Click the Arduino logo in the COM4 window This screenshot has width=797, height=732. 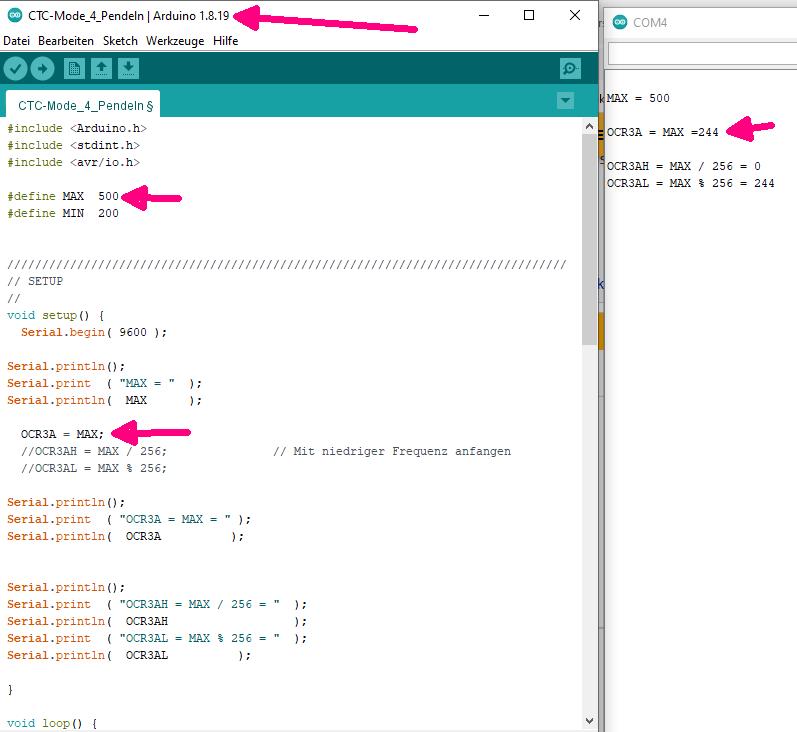click(x=620, y=22)
